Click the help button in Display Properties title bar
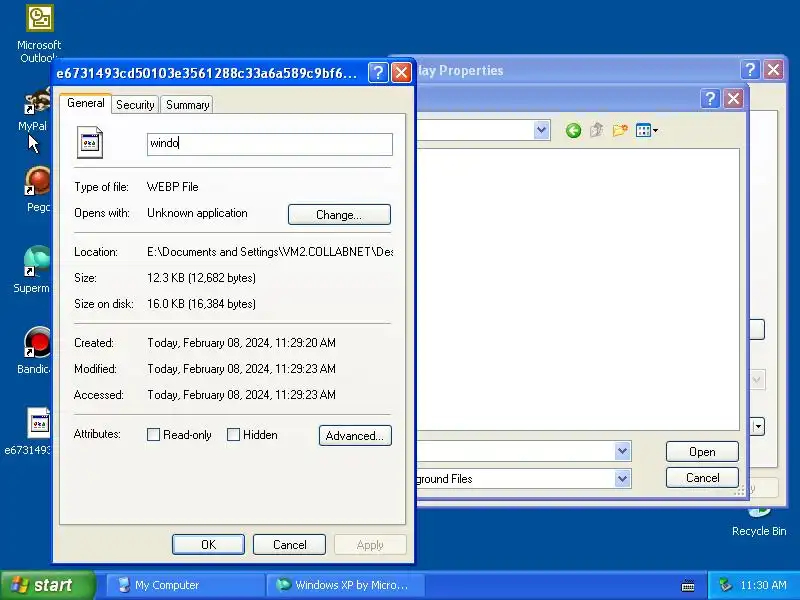Screen dimensions: 800x600 [750, 69]
